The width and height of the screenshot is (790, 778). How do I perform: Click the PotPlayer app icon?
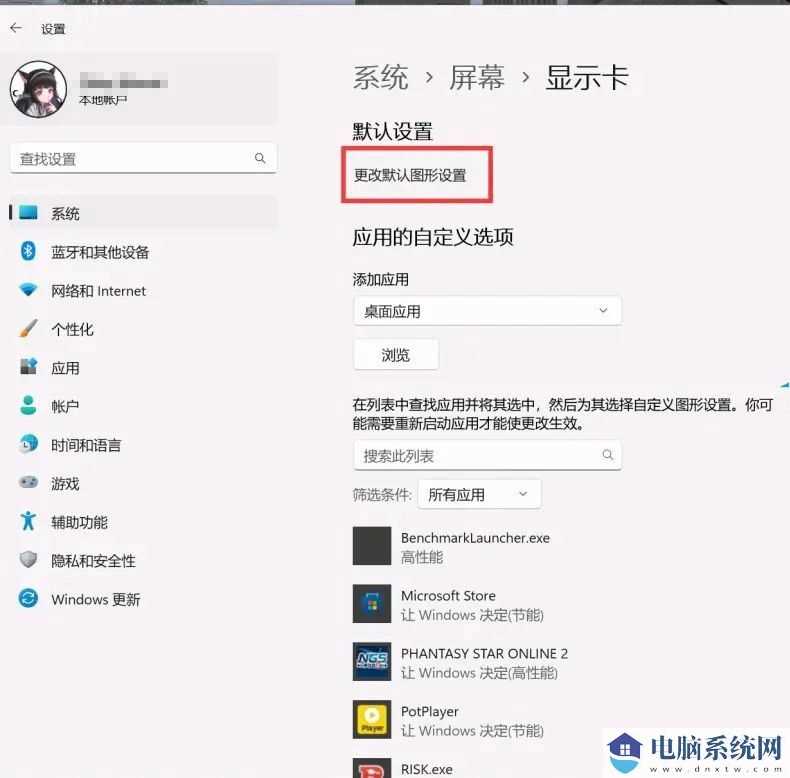[372, 719]
